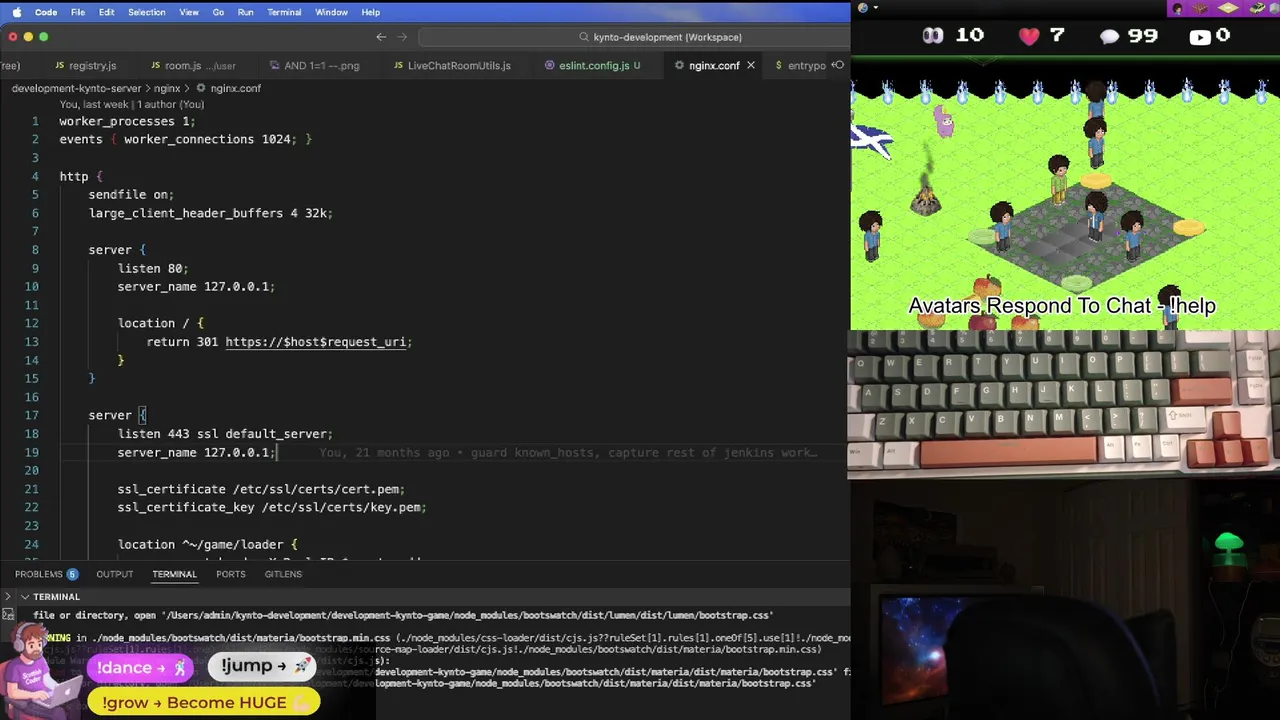Click the navigate back arrow

381,37
